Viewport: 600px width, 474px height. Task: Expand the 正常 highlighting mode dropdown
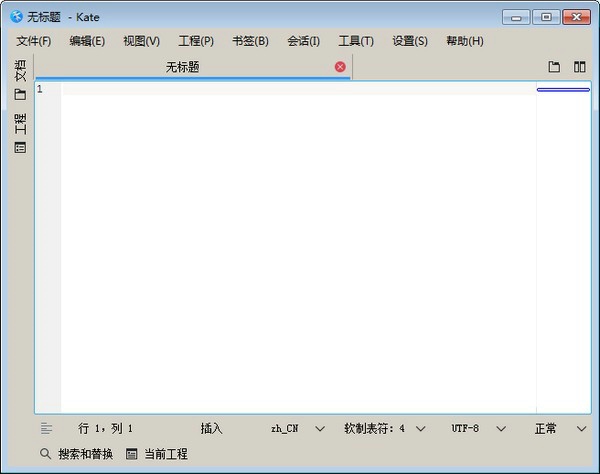(560, 428)
